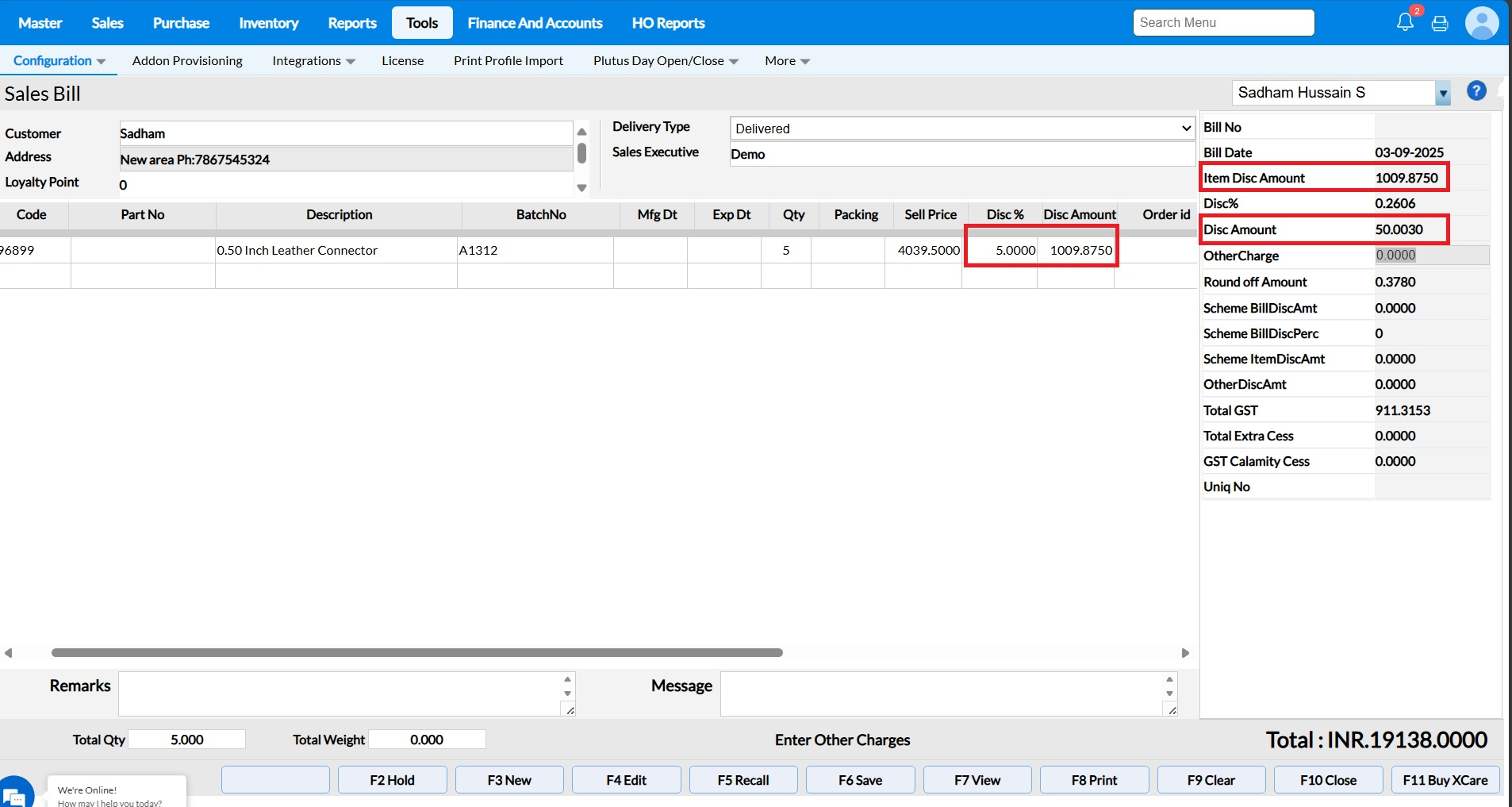Expand the More menu

coord(787,61)
